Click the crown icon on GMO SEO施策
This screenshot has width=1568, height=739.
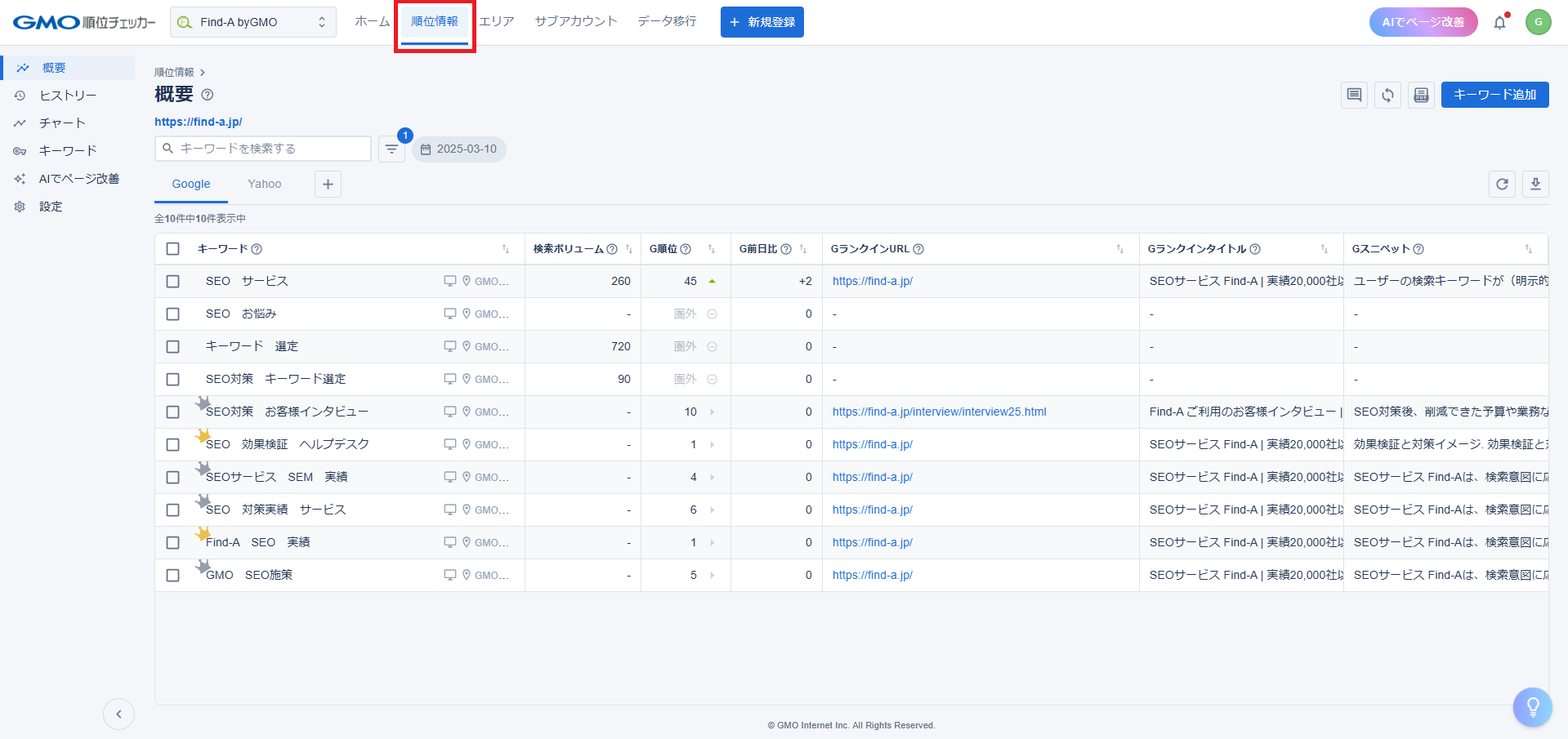coord(203,567)
